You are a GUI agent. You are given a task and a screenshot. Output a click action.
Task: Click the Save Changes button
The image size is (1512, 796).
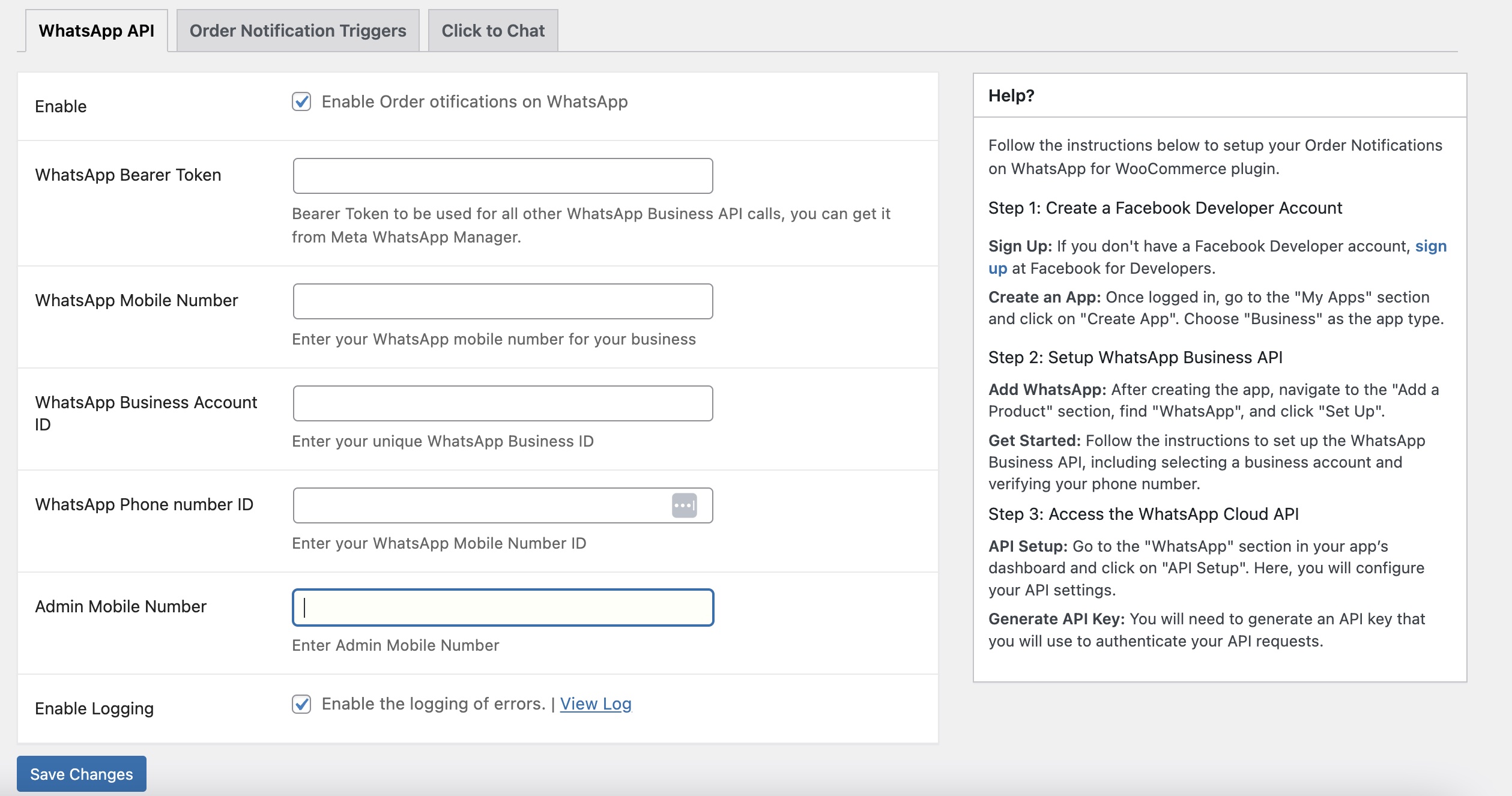click(82, 774)
